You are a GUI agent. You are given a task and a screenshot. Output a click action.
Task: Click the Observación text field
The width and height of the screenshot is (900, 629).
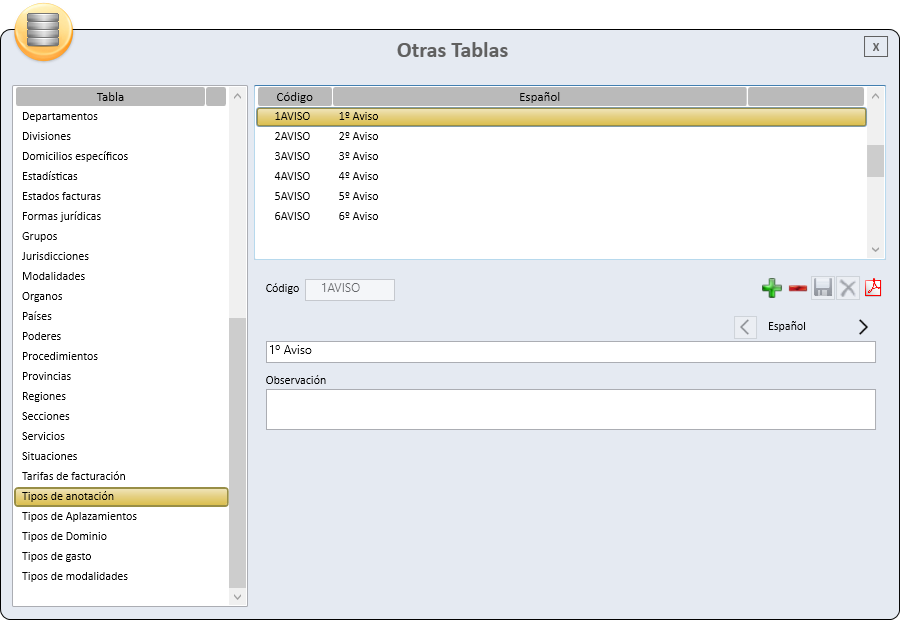pos(570,409)
